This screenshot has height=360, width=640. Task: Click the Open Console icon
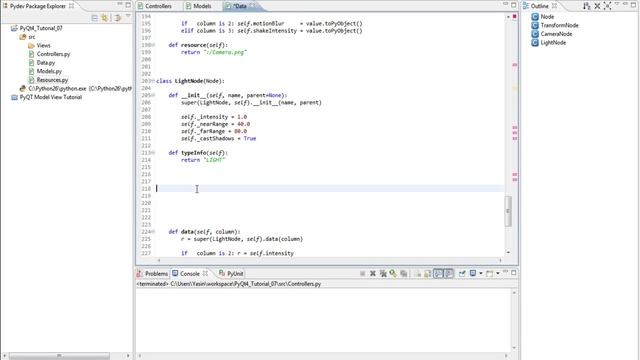[489, 273]
